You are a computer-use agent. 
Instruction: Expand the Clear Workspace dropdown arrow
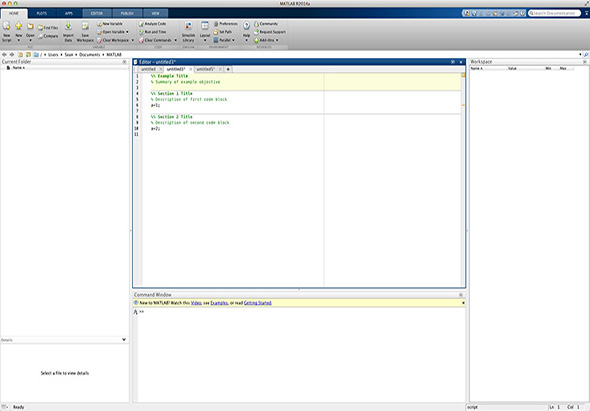pyautogui.click(x=132, y=40)
